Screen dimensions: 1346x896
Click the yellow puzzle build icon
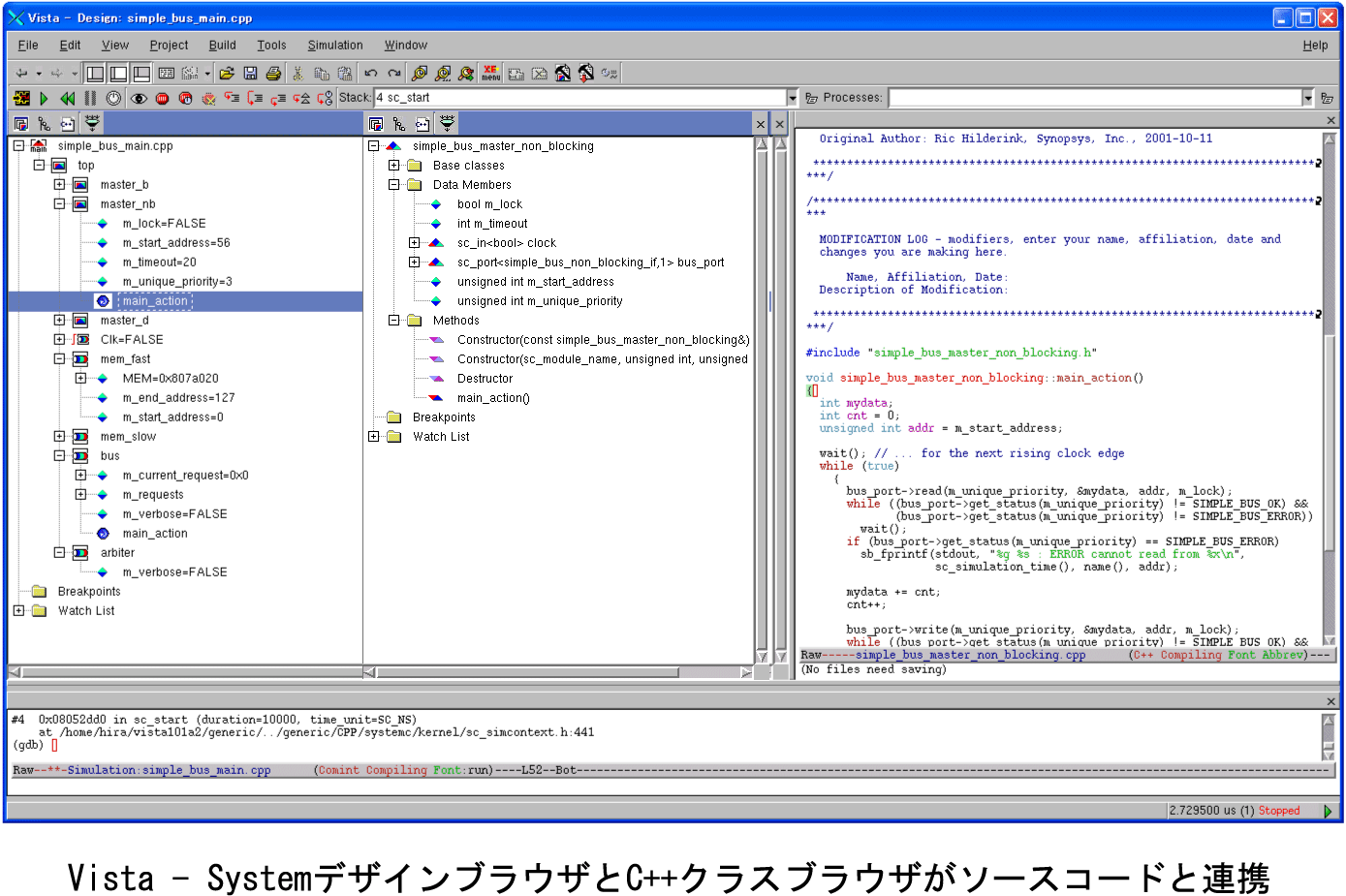click(21, 98)
